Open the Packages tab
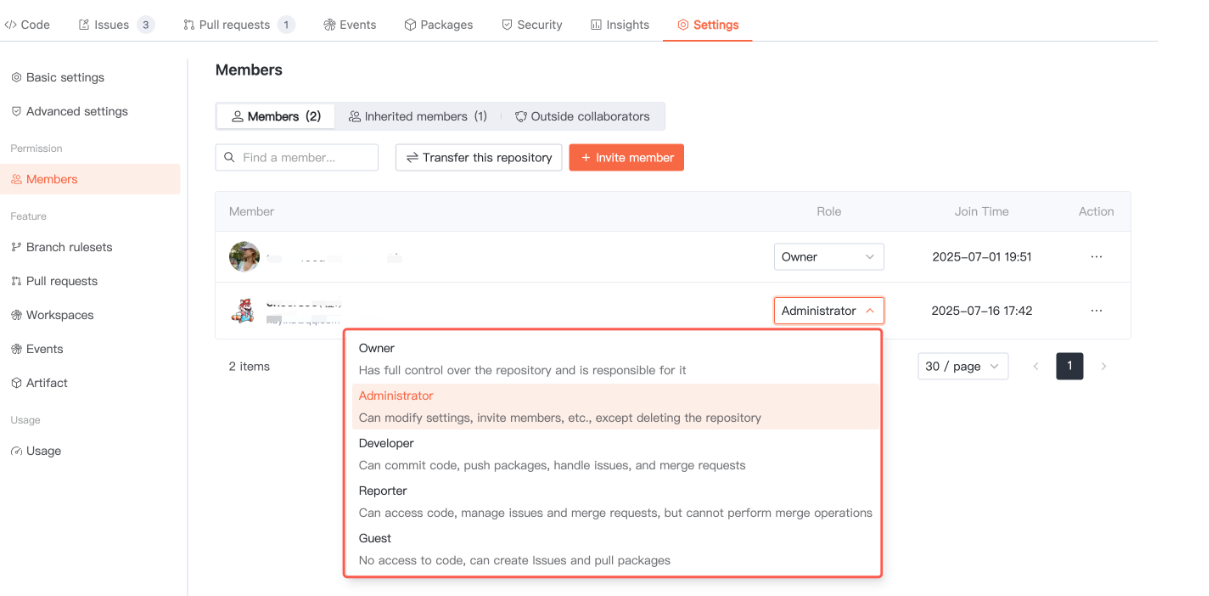 coord(439,25)
